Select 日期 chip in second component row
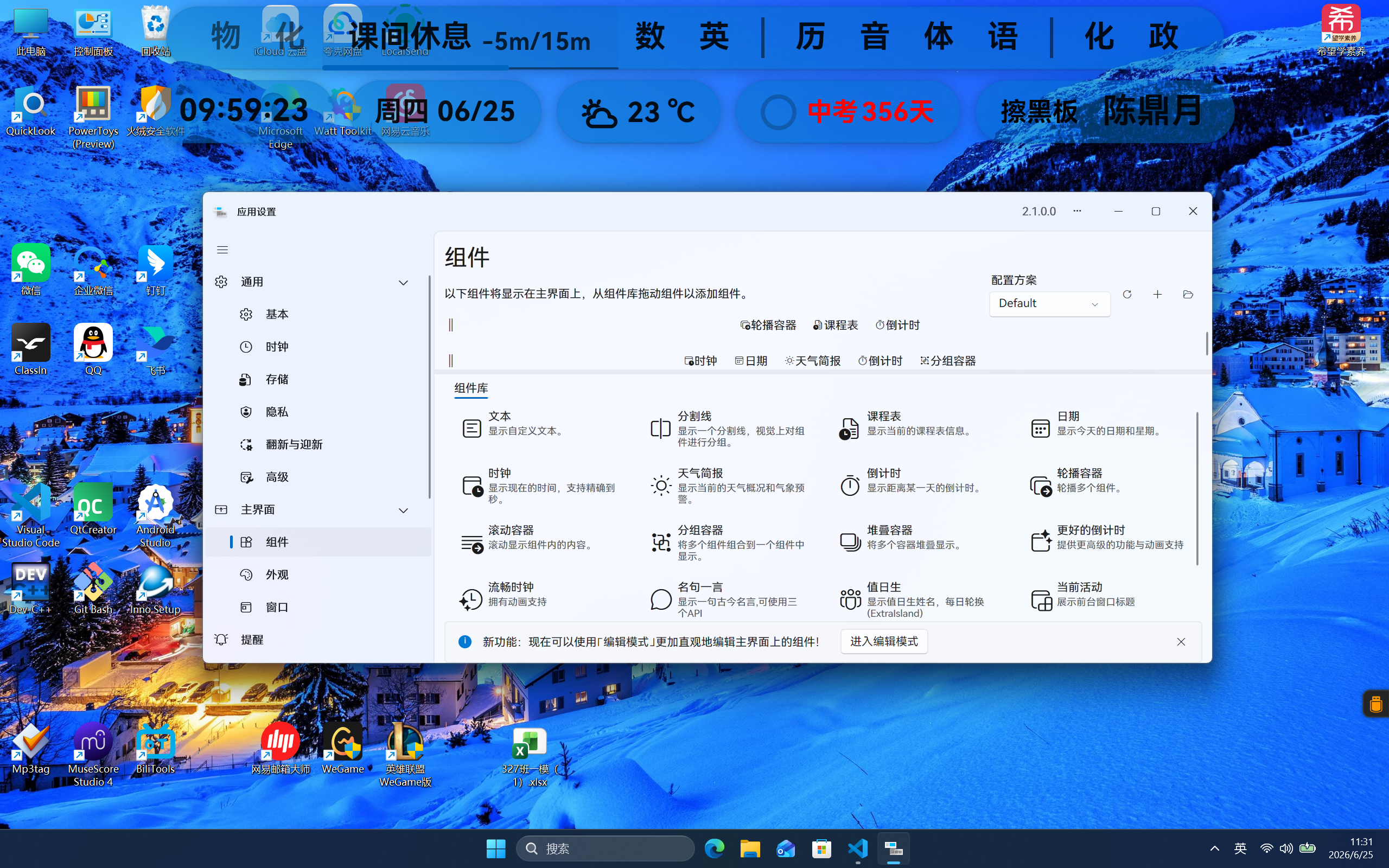Viewport: 1389px width, 868px height. 751,361
